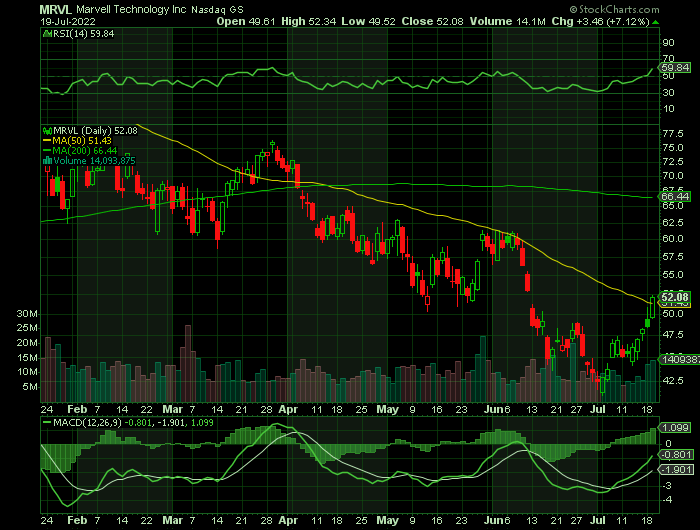Image resolution: width=700 pixels, height=530 pixels.
Task: Click the Jul label on the MACD date axis
Action: coord(598,521)
